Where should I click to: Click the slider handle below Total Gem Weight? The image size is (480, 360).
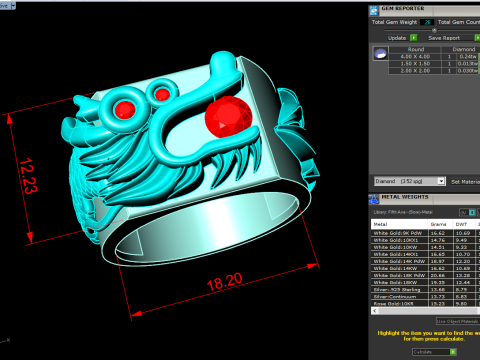(434, 30)
